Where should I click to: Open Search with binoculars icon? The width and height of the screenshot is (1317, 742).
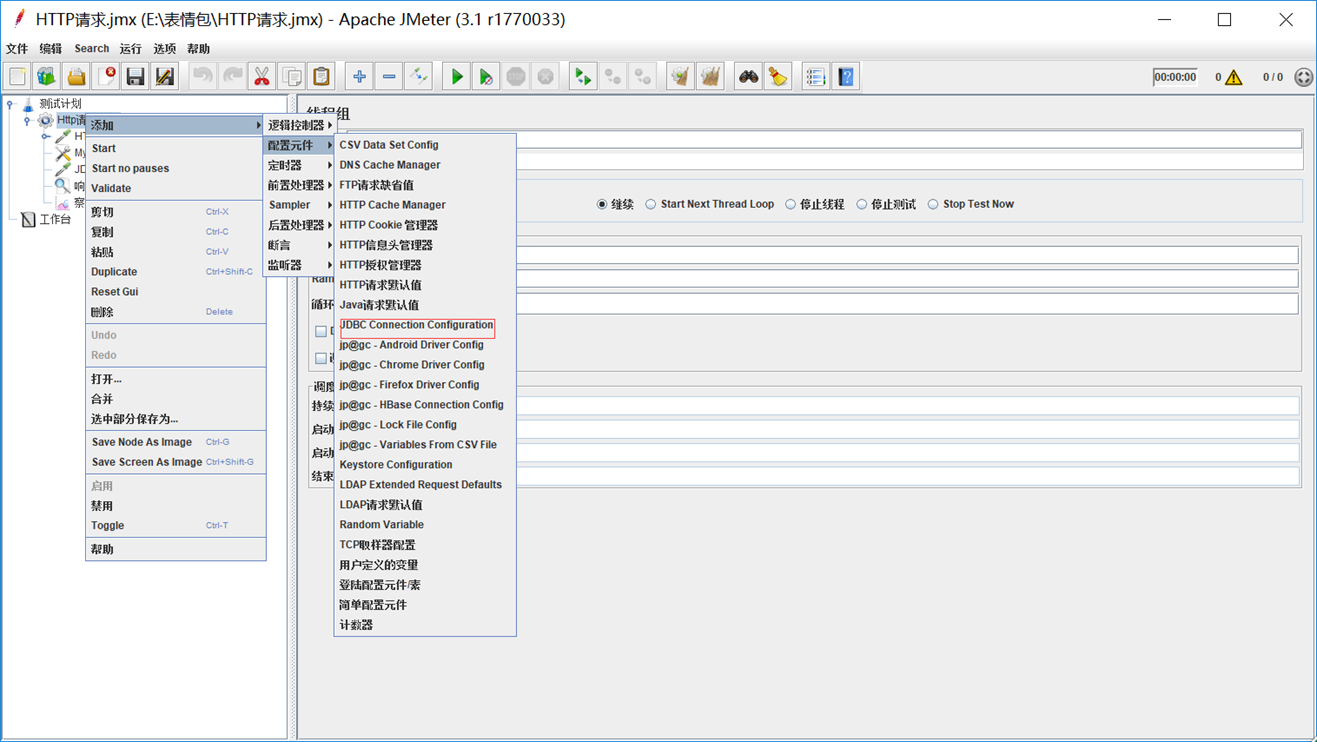pyautogui.click(x=748, y=77)
